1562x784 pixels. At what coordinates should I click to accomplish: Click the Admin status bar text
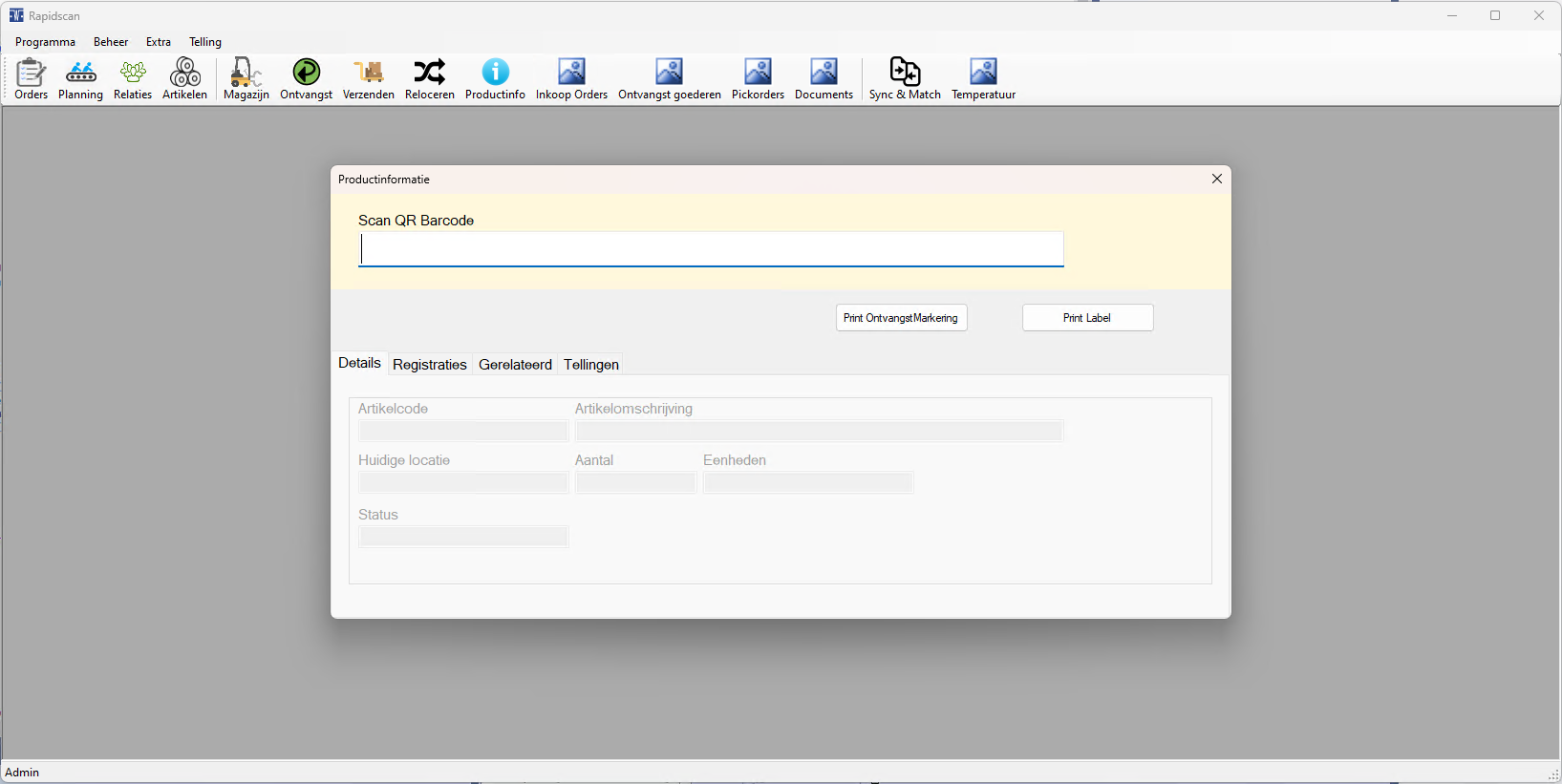click(x=22, y=773)
